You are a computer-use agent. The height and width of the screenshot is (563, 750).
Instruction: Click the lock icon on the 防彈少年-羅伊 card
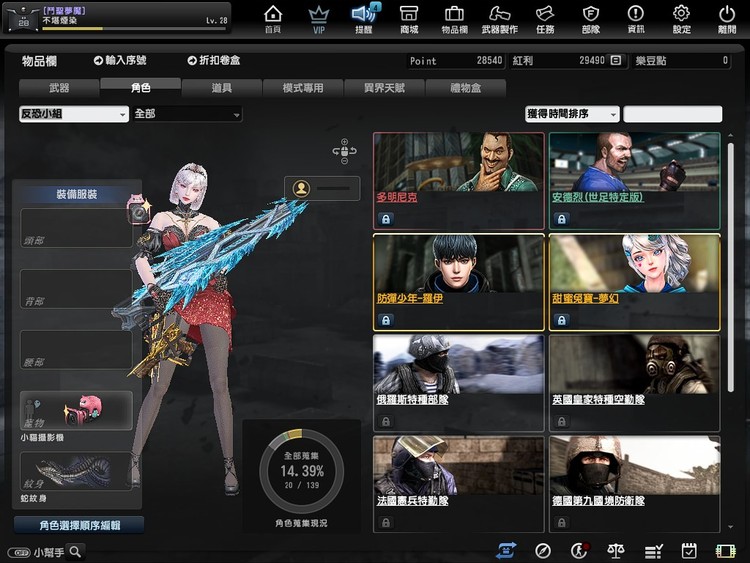point(386,320)
